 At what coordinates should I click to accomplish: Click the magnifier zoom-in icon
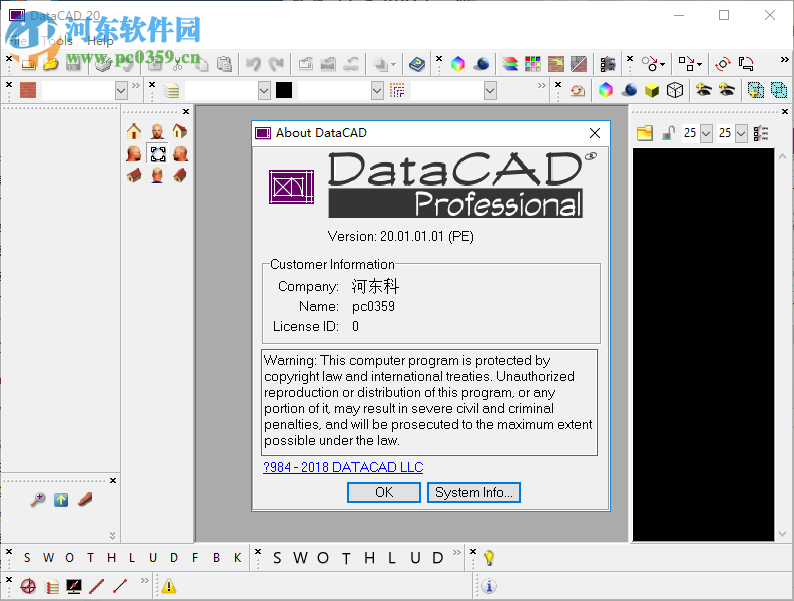[37, 500]
